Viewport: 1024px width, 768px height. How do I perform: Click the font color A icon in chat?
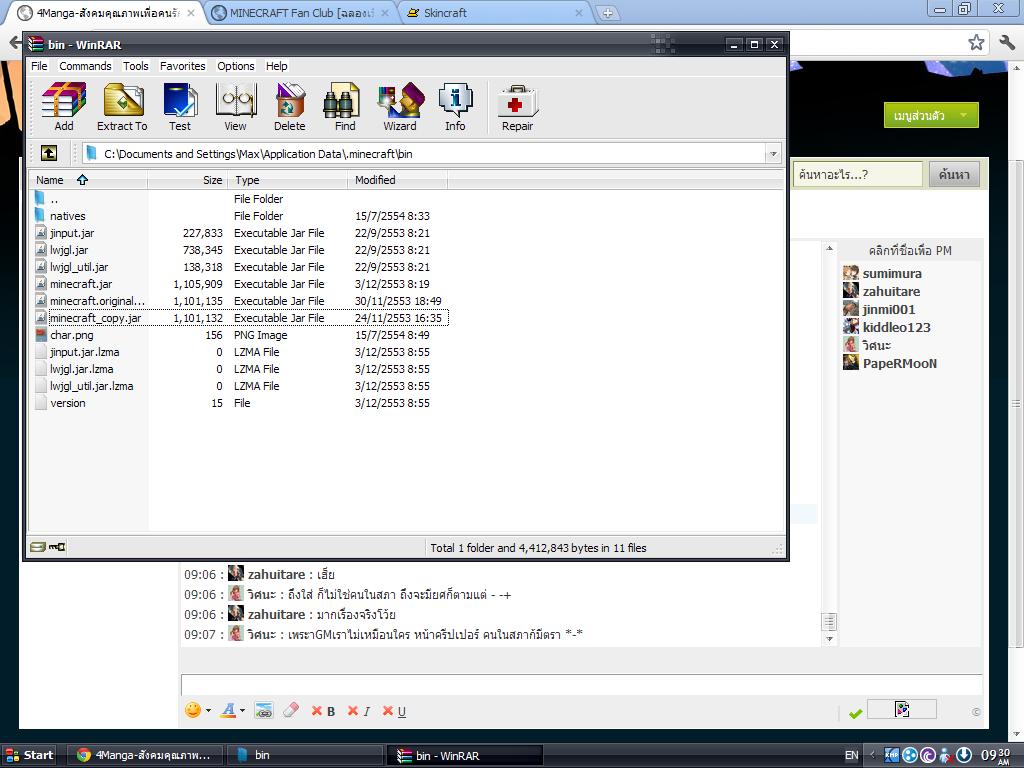(x=228, y=711)
